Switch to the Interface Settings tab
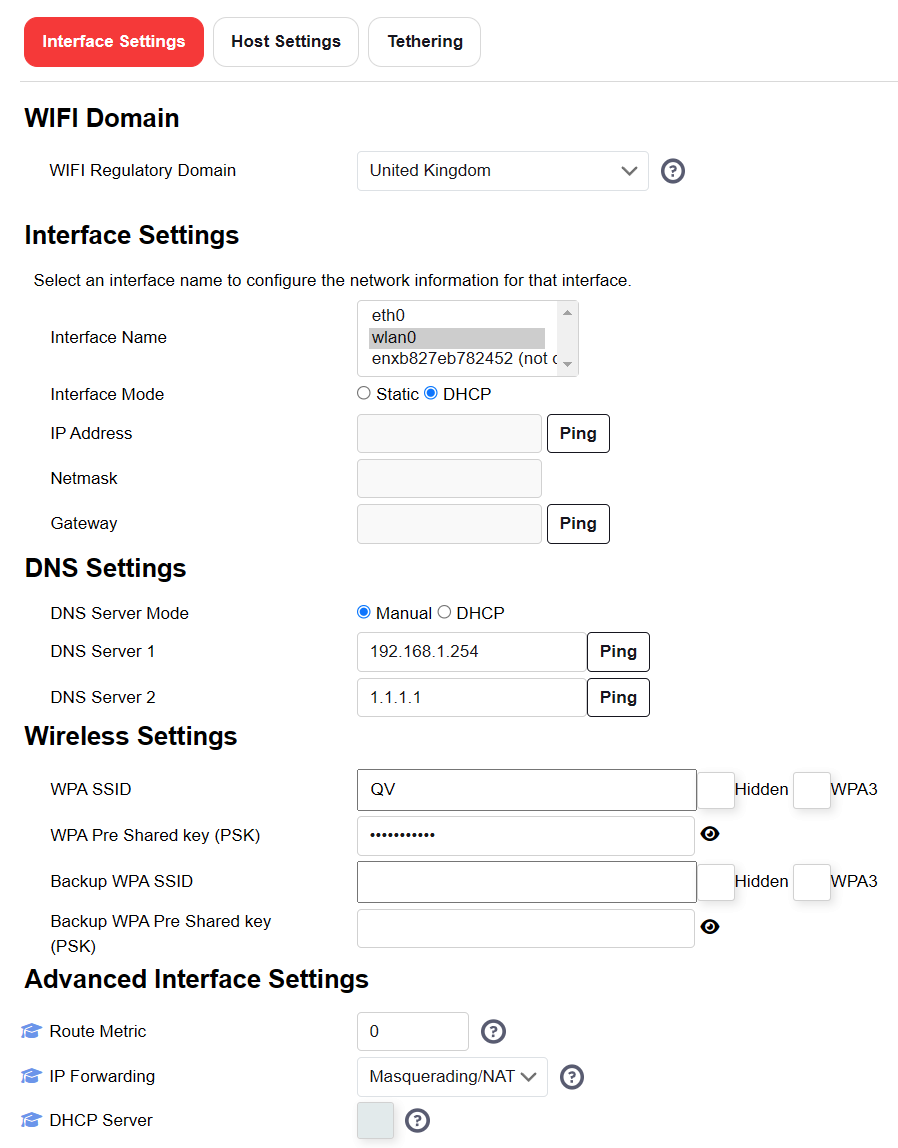 pyautogui.click(x=114, y=42)
